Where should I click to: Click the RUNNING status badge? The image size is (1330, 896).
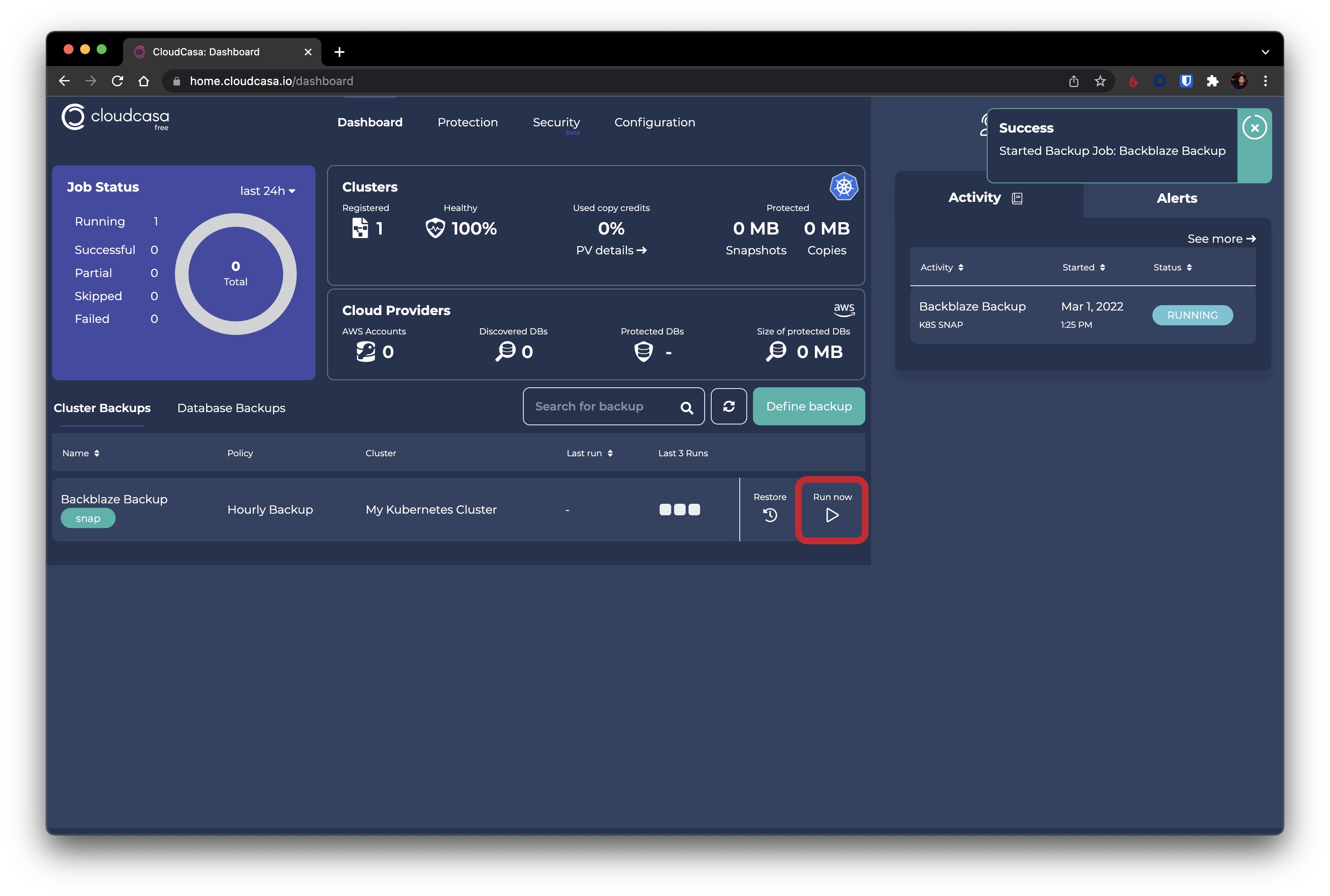click(1192, 315)
